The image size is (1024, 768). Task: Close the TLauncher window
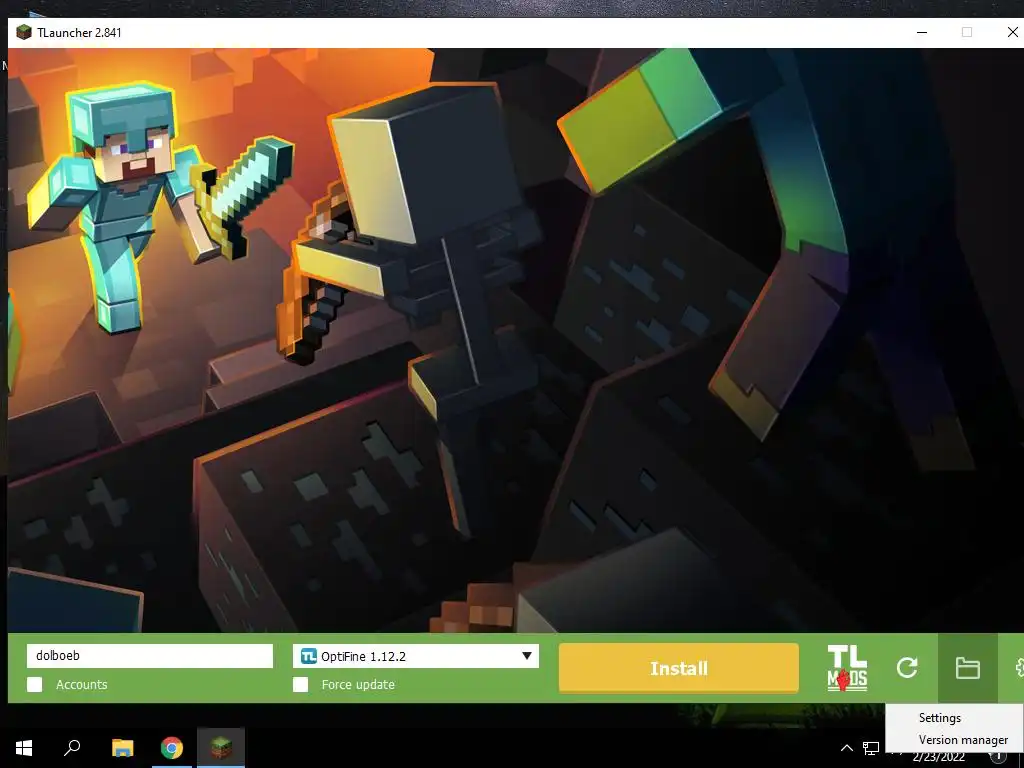pos(1012,32)
